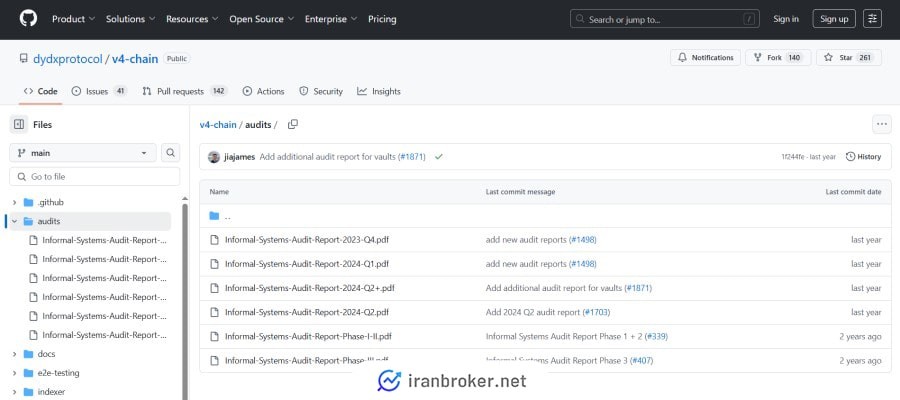Switch to the Pull requests tab
This screenshot has height=400, width=900.
[185, 91]
